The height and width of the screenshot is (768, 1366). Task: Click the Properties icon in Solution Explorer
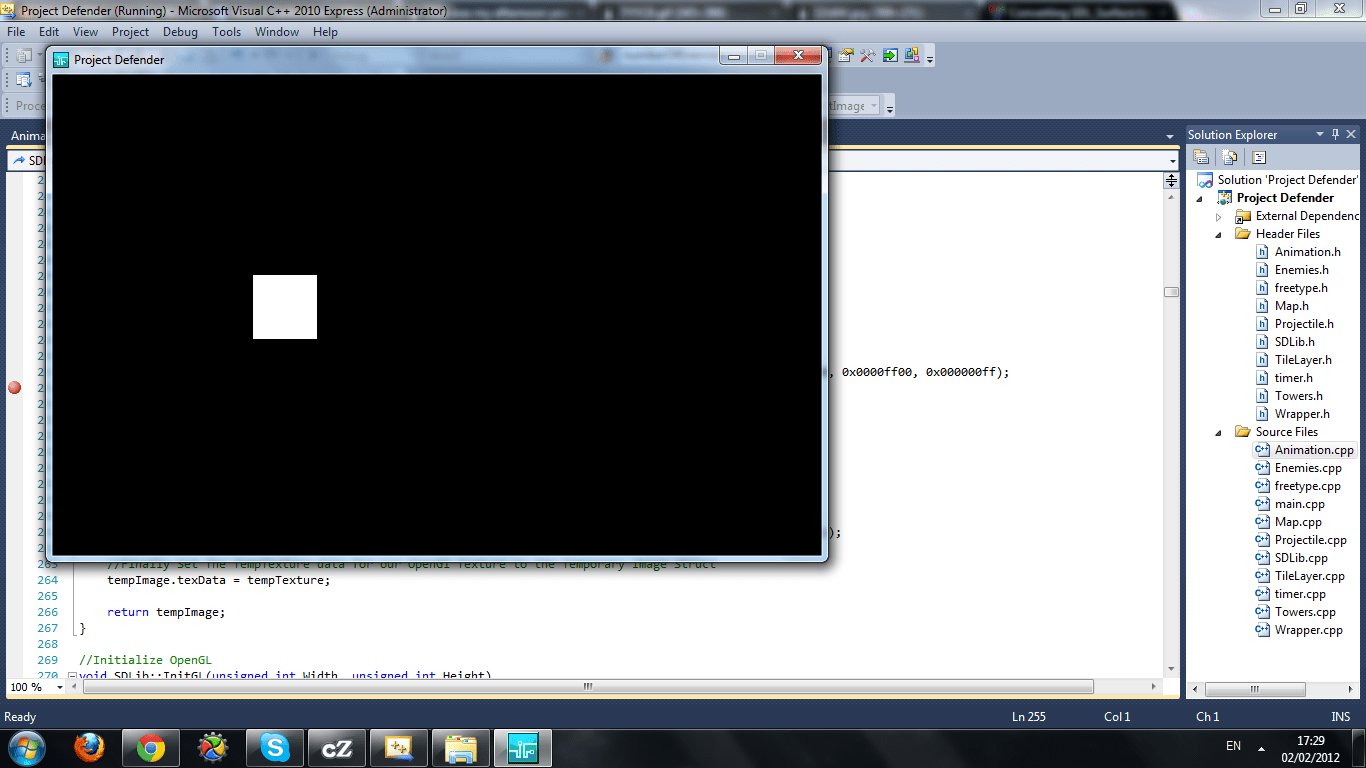coord(1201,156)
